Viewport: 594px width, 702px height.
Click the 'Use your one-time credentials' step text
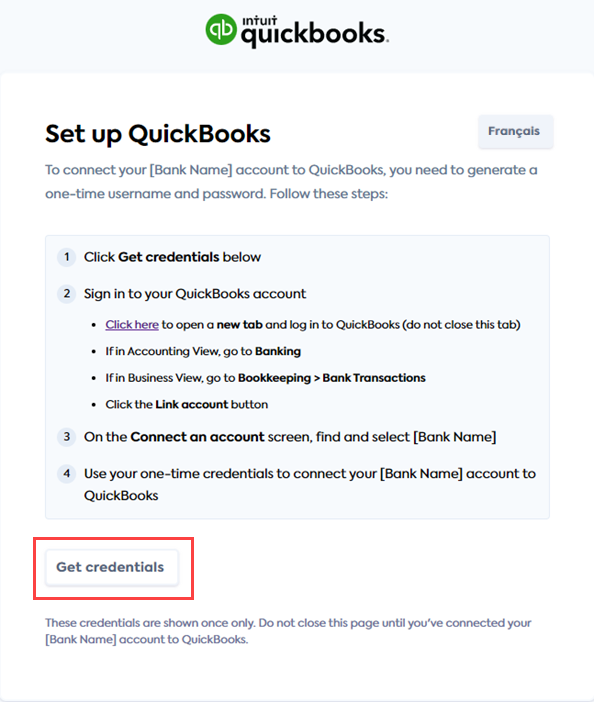click(310, 484)
